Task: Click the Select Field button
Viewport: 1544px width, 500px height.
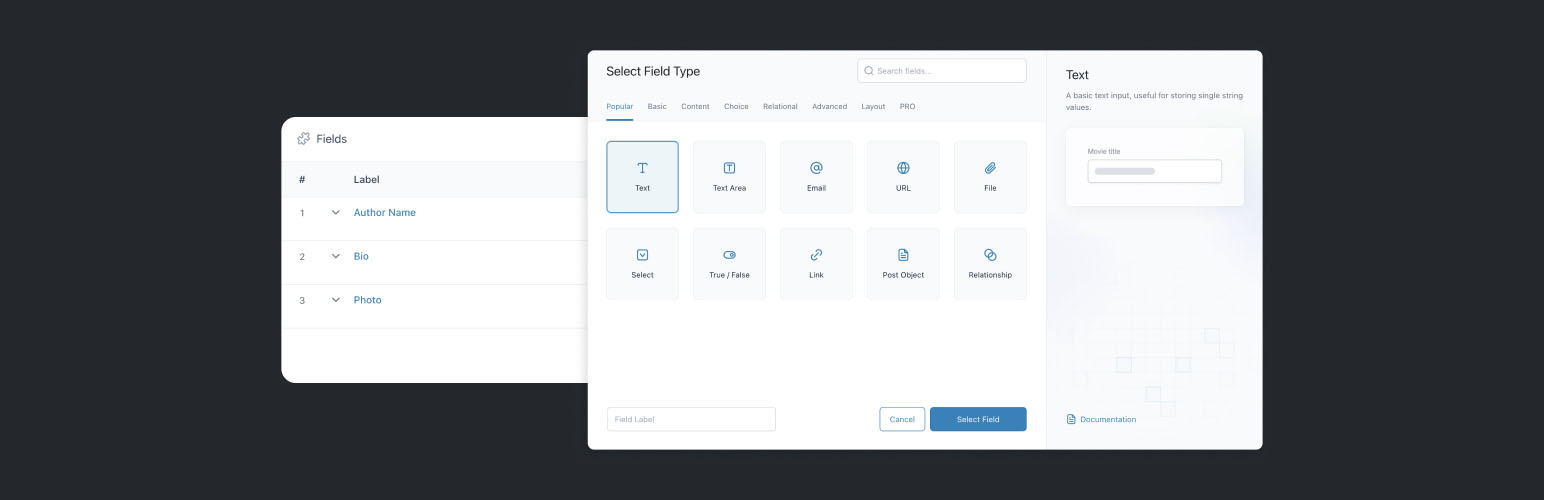Action: pyautogui.click(x=978, y=419)
